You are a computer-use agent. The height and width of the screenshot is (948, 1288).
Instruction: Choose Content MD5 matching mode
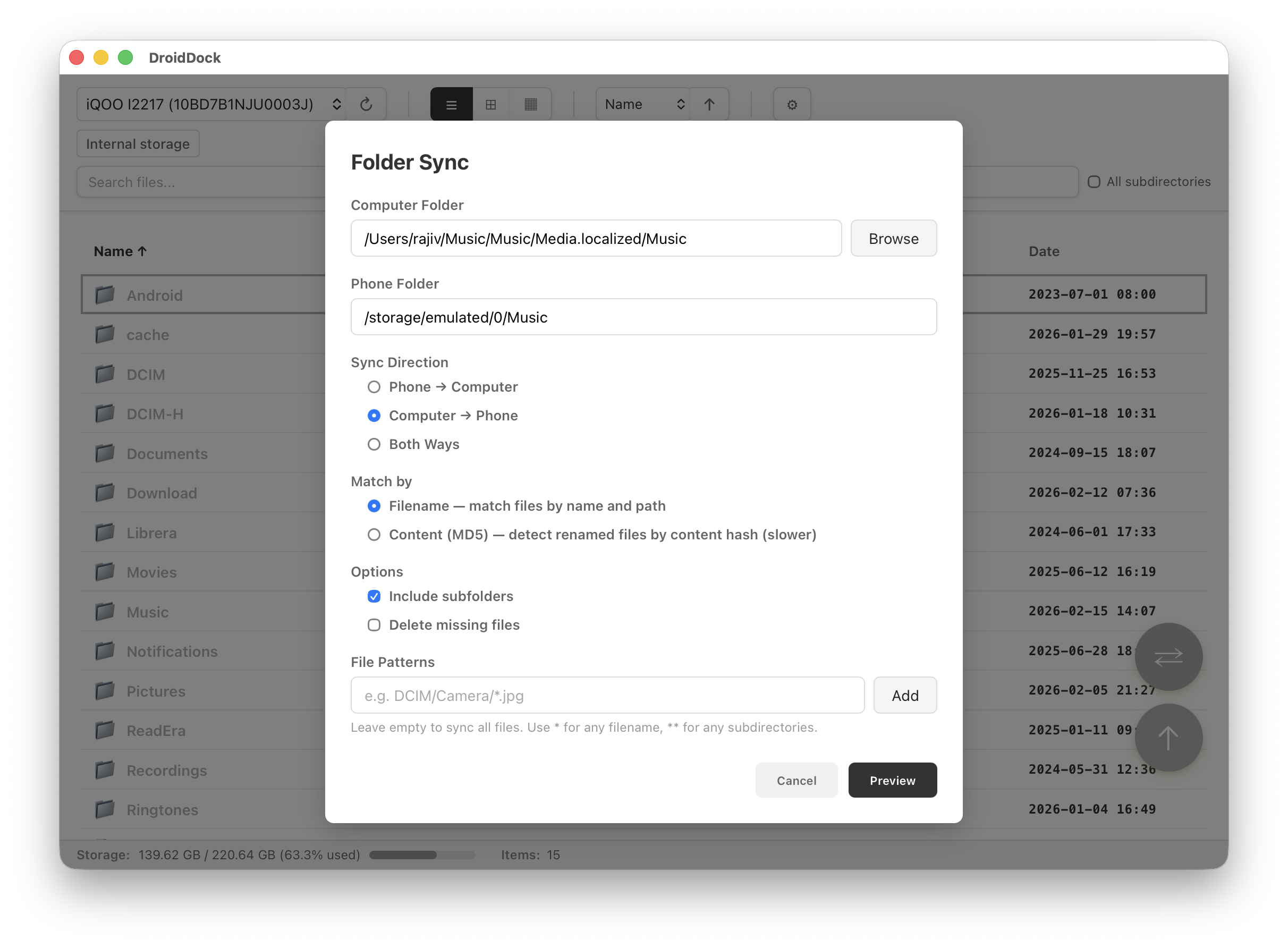click(374, 534)
